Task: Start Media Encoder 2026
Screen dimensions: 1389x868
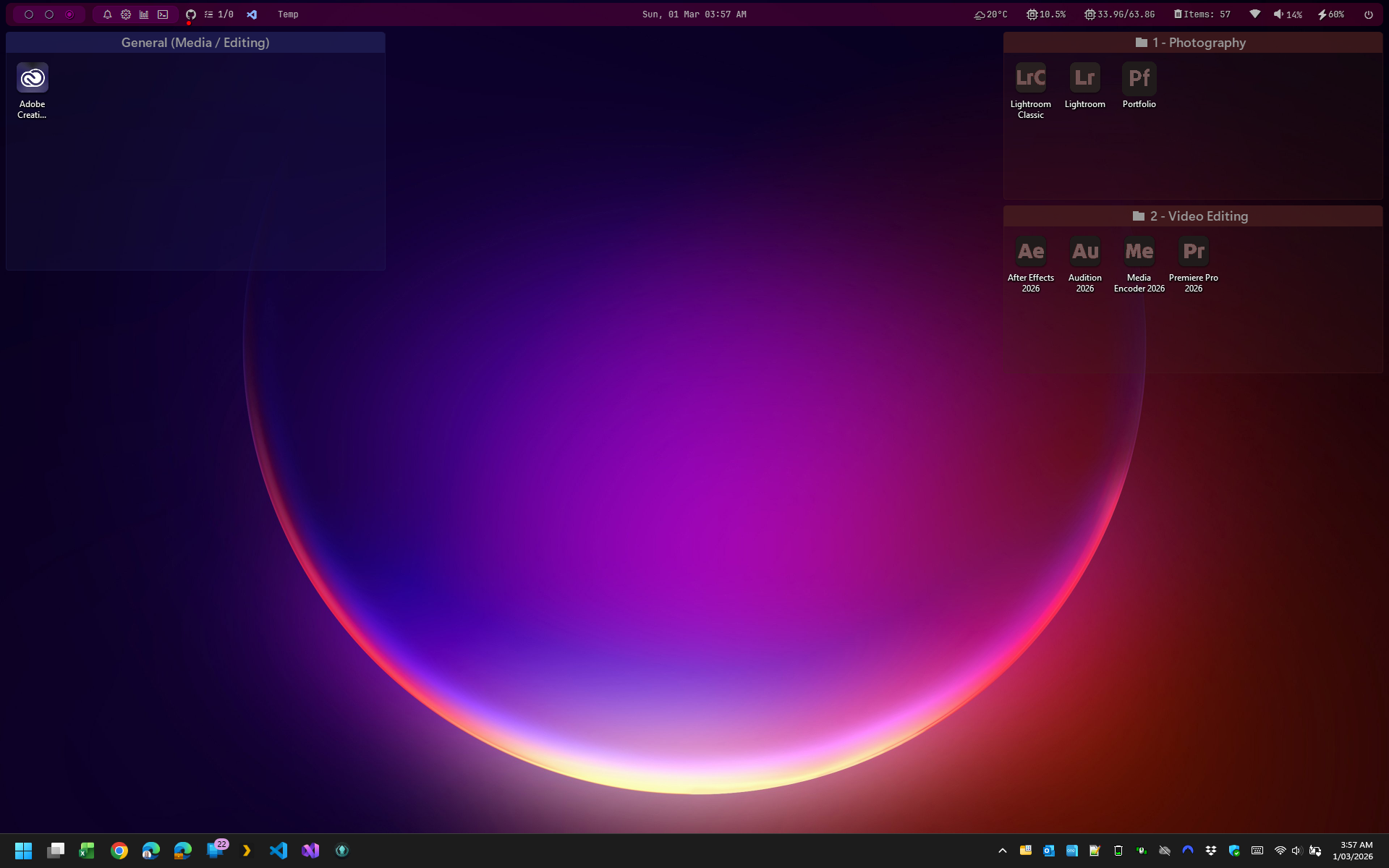Action: coord(1139,252)
